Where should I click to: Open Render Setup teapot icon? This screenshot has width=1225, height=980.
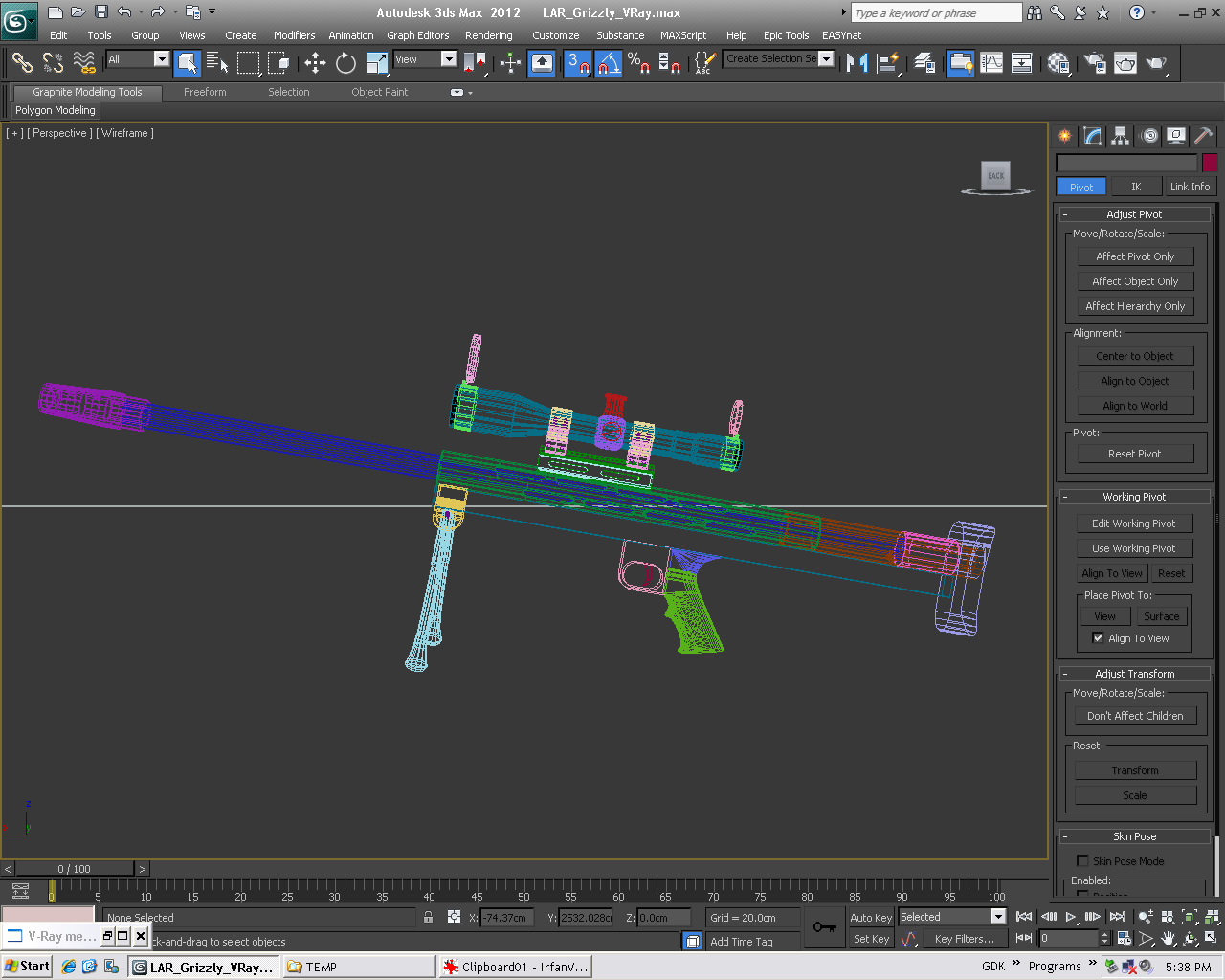1095,63
